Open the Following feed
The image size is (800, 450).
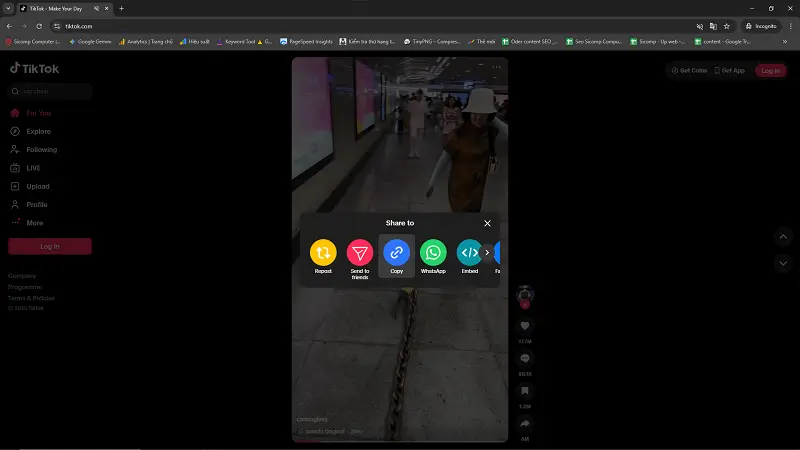click(34, 149)
